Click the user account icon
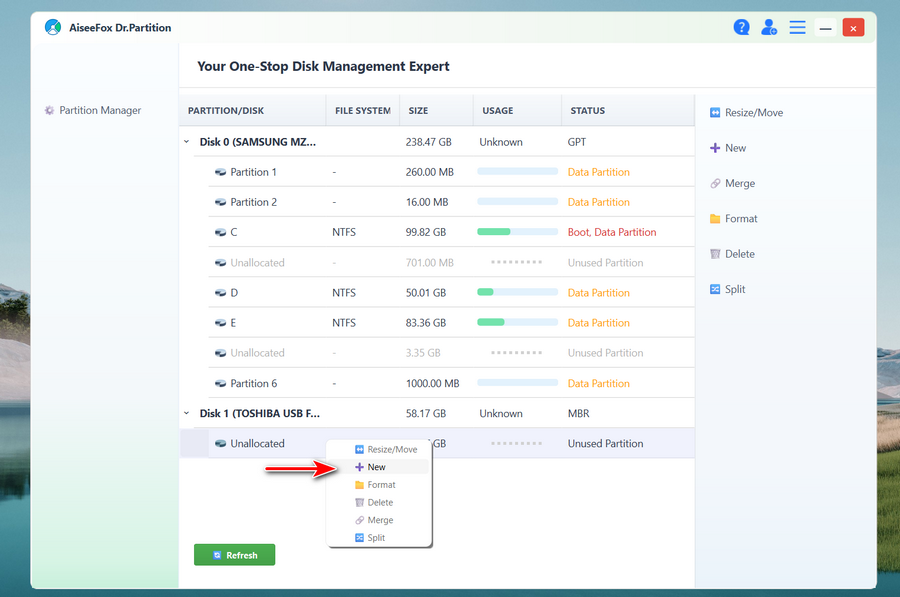Viewport: 900px width, 597px height. pos(769,27)
